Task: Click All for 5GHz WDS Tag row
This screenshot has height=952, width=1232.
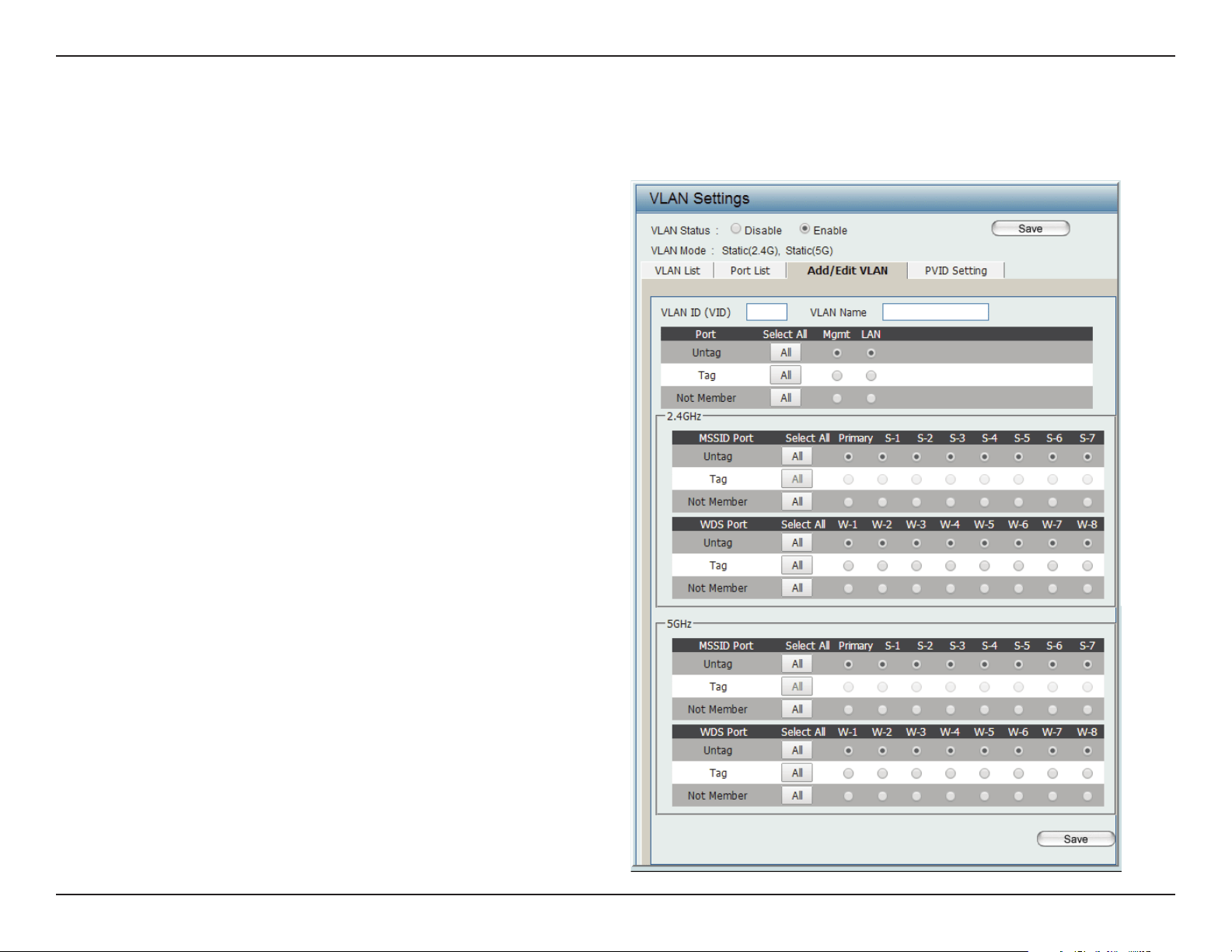Action: point(797,773)
